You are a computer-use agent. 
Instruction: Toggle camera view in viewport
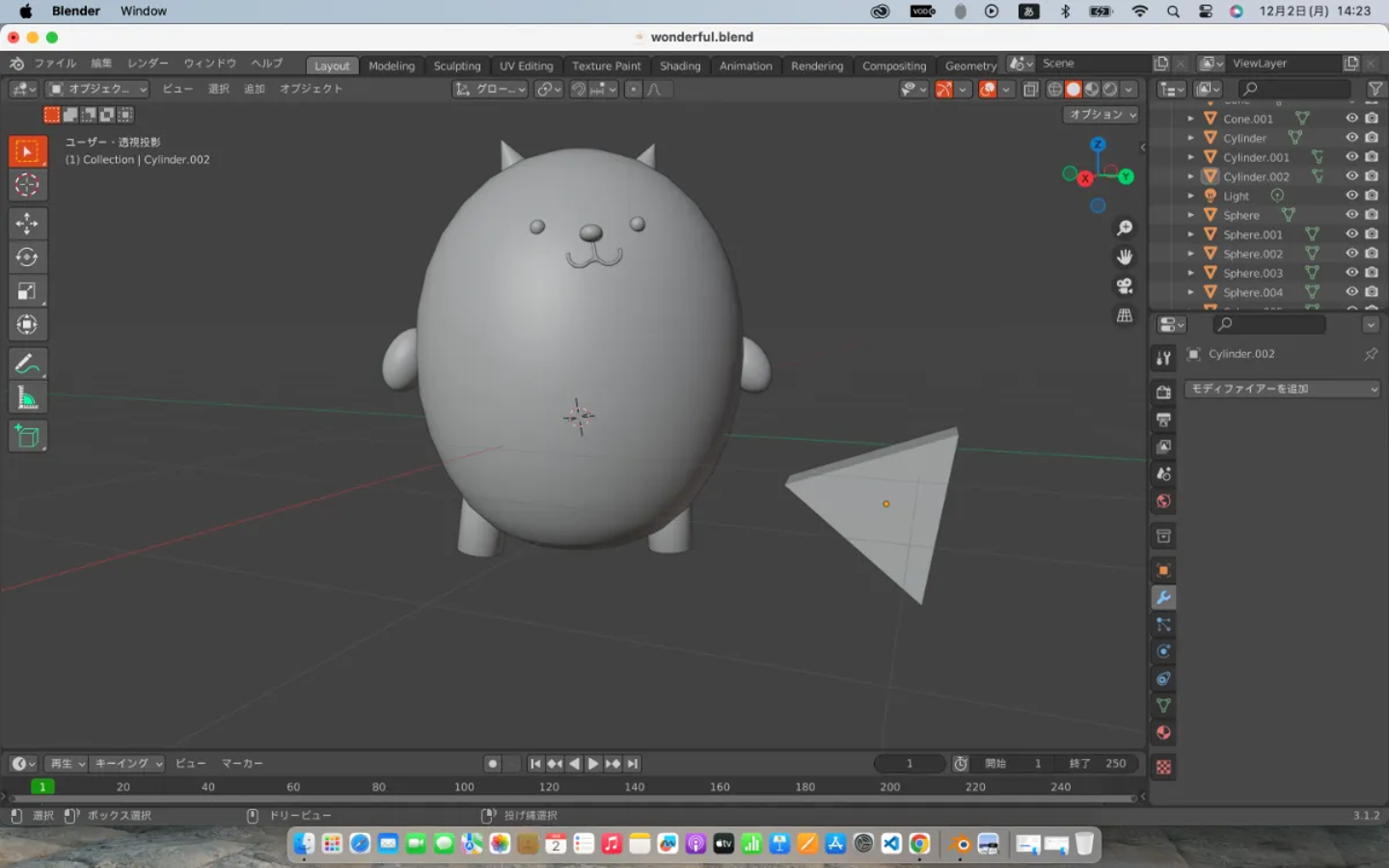pyautogui.click(x=1125, y=286)
